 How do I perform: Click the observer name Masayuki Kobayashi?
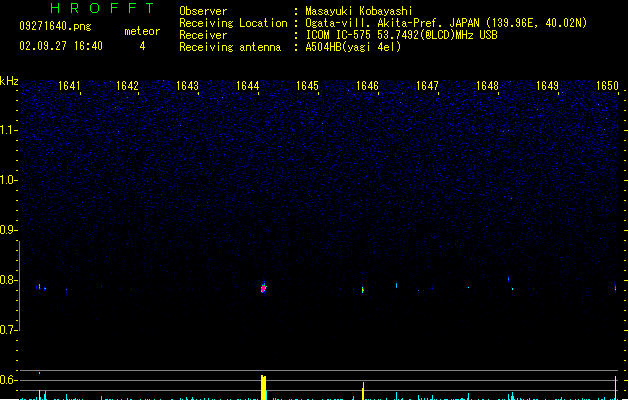[359, 11]
